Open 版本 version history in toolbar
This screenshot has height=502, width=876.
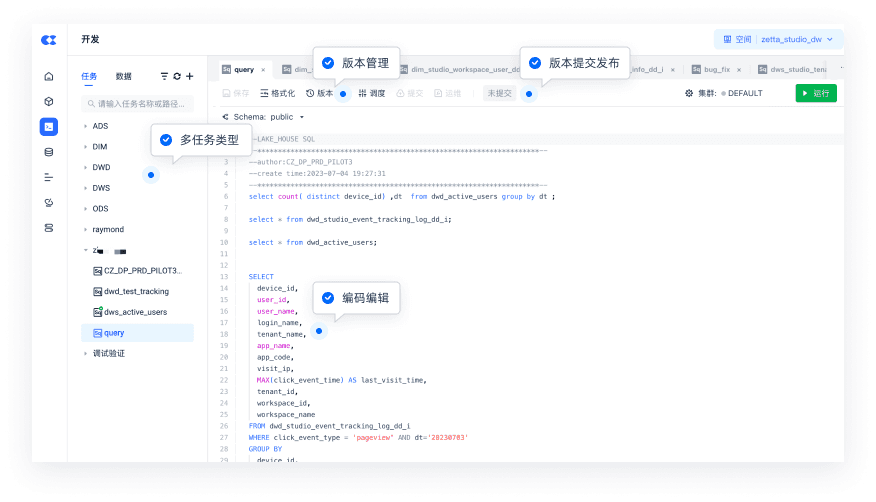[319, 93]
